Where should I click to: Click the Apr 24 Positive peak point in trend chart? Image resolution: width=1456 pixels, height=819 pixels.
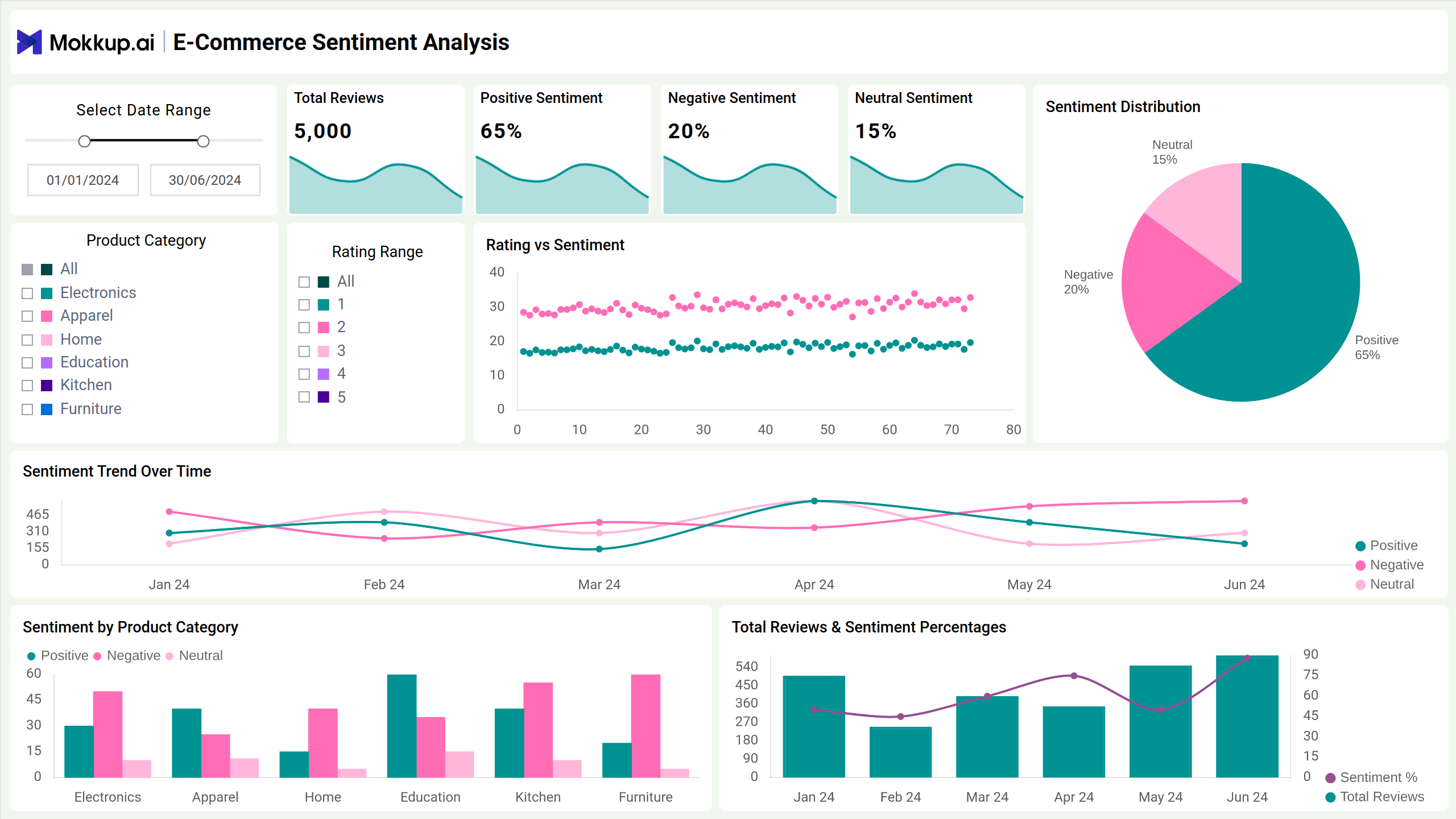[x=814, y=501]
